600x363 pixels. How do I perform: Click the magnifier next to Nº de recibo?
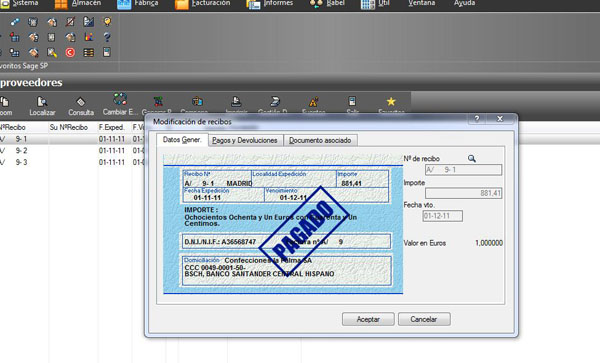tap(471, 158)
